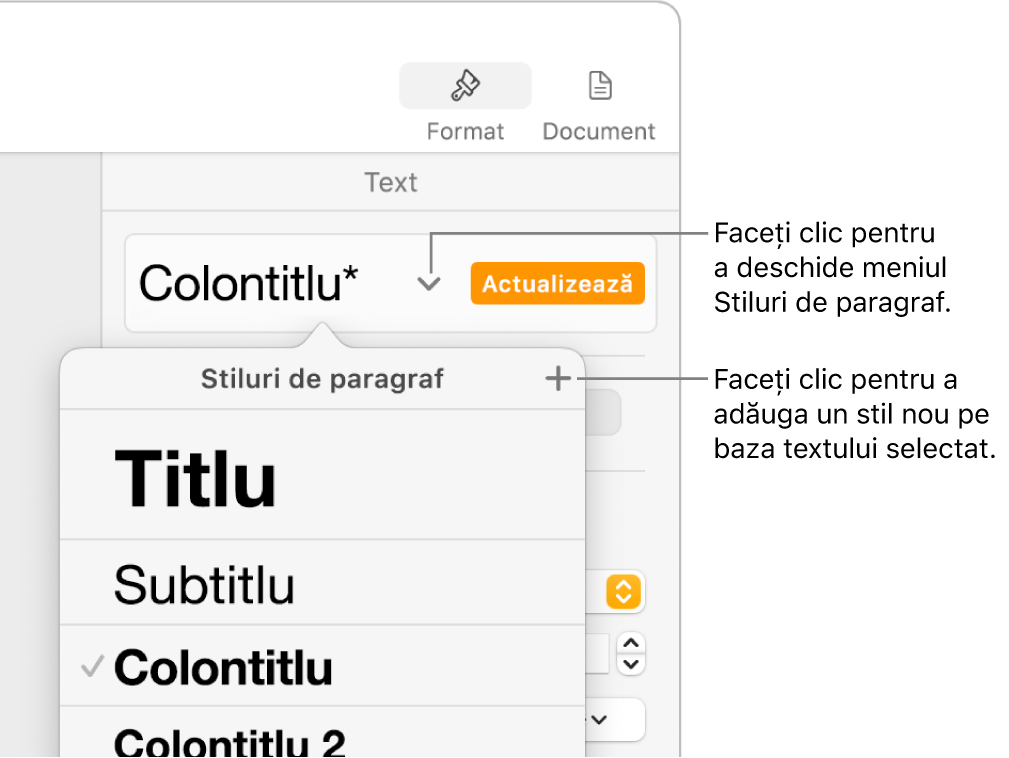This screenshot has height=758, width=1009.
Task: Open the orange up-down popup selector
Action: (x=623, y=591)
